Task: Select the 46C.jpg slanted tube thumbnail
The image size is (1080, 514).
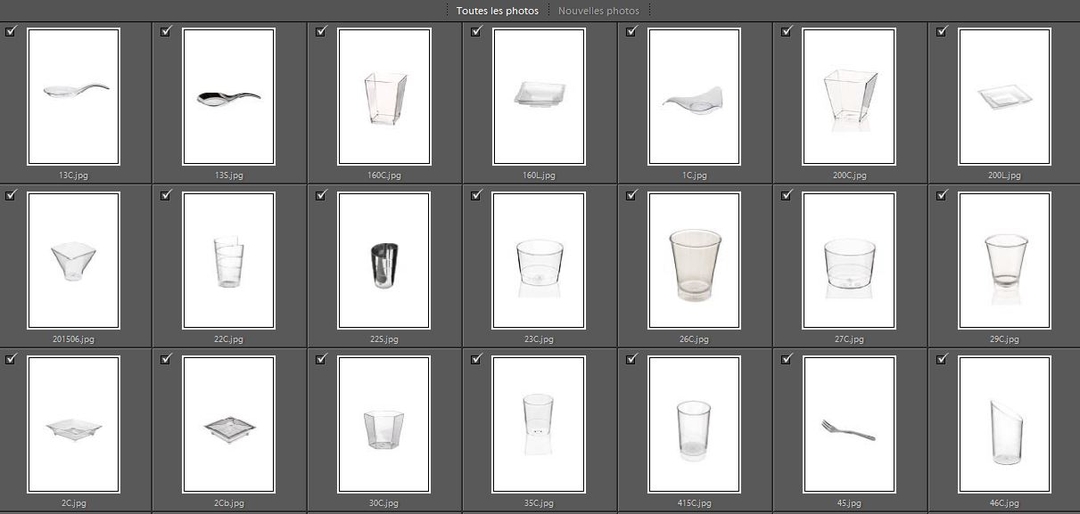Action: (x=1005, y=424)
